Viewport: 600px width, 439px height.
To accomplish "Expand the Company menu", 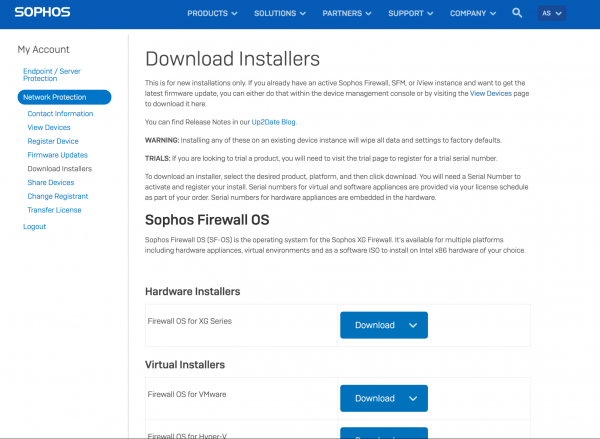I will 478,14.
